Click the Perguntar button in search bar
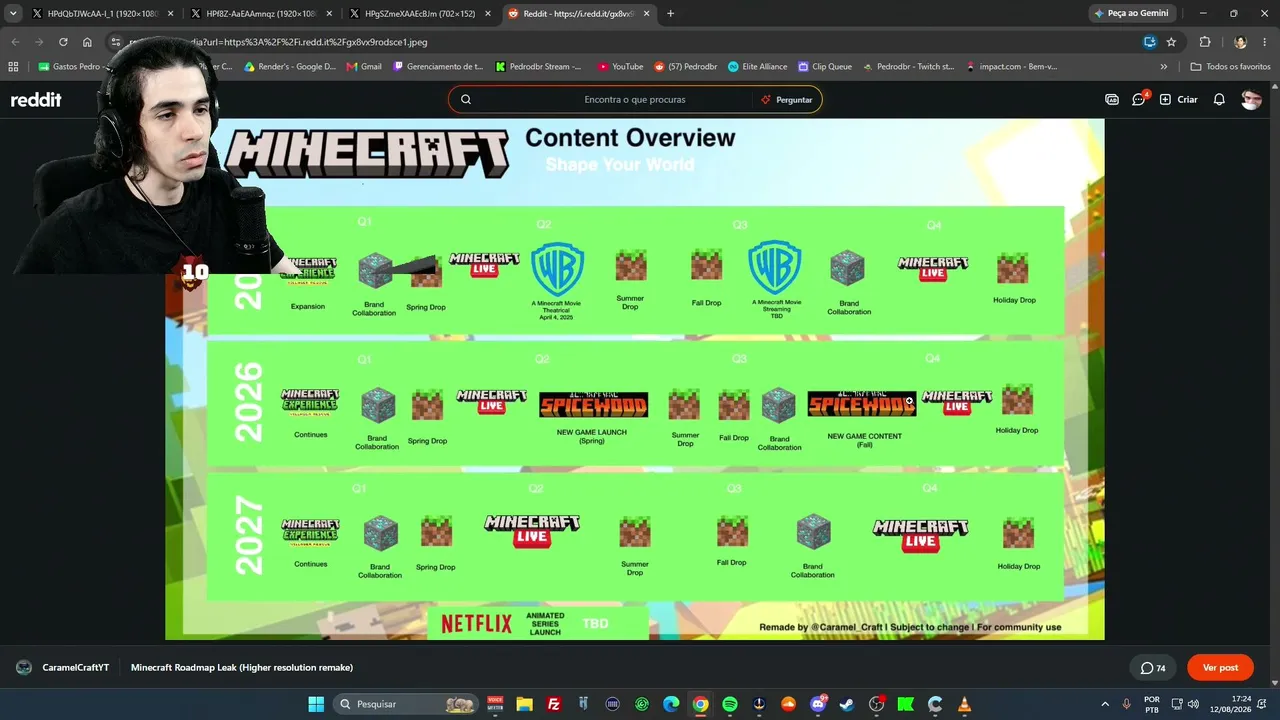This screenshot has height=720, width=1280. [x=787, y=100]
